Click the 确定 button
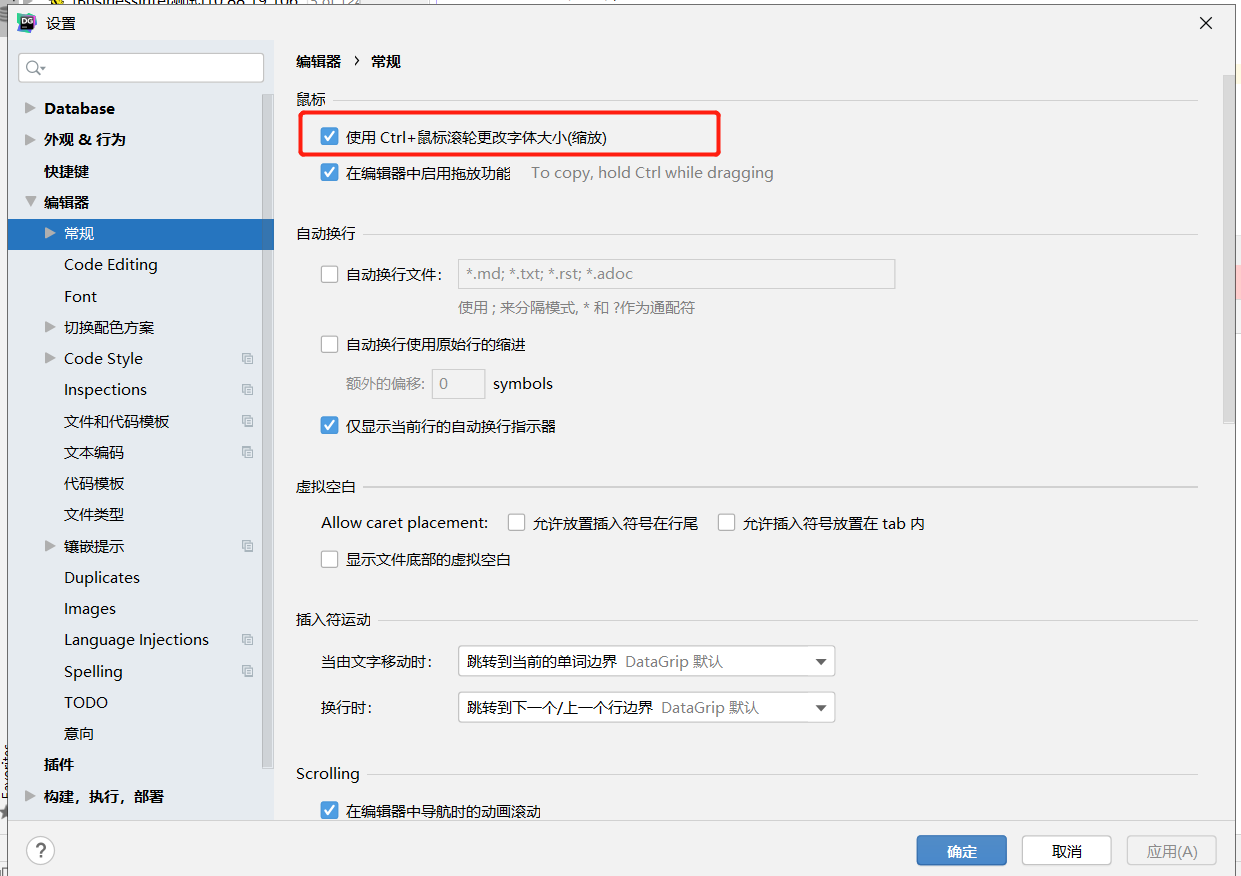The image size is (1241, 876). click(961, 850)
